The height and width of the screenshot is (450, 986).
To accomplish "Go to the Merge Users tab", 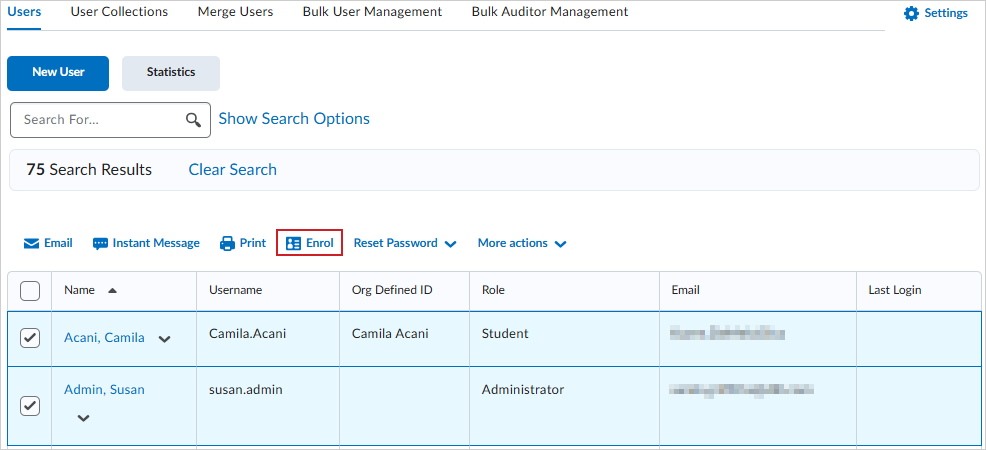I will 235,12.
